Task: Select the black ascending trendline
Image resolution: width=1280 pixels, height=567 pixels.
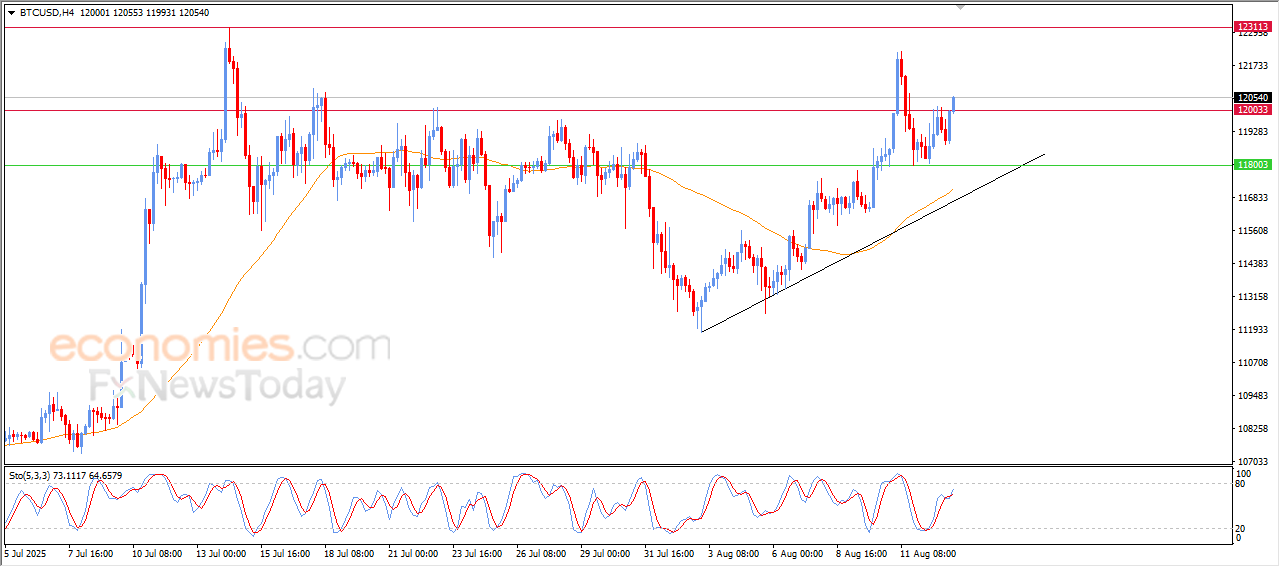Action: click(x=872, y=243)
